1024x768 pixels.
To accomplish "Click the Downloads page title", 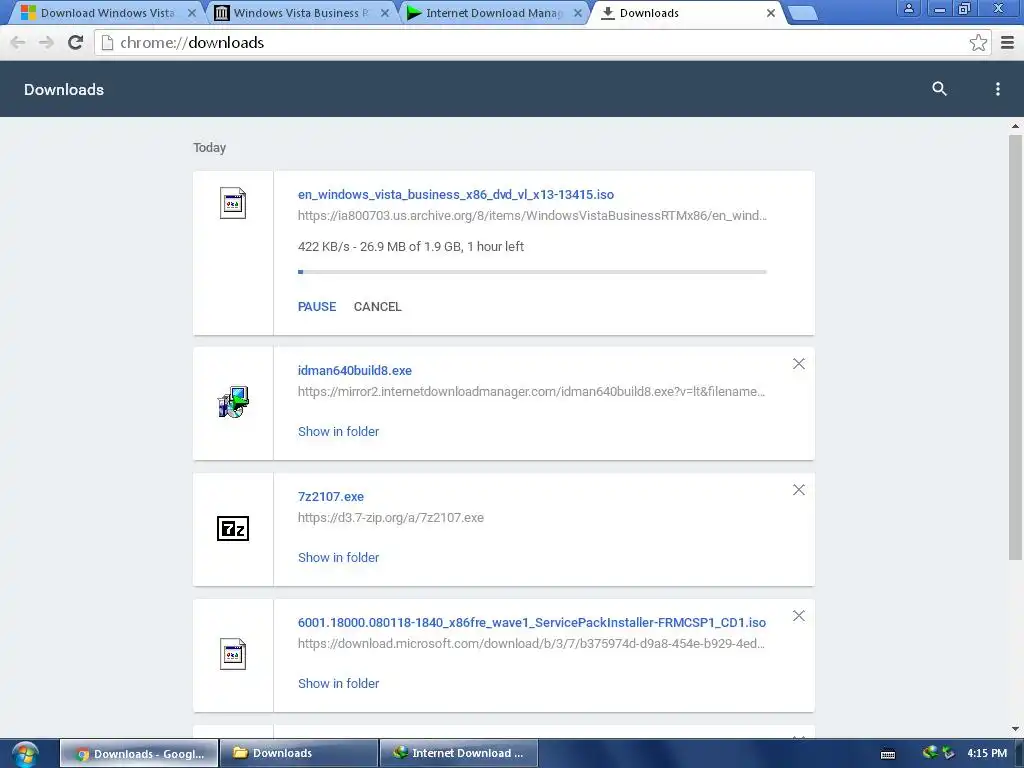I will 64,89.
